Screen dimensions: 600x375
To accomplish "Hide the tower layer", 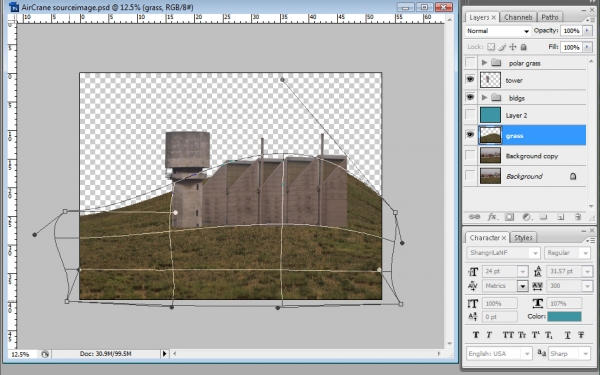I will point(470,80).
